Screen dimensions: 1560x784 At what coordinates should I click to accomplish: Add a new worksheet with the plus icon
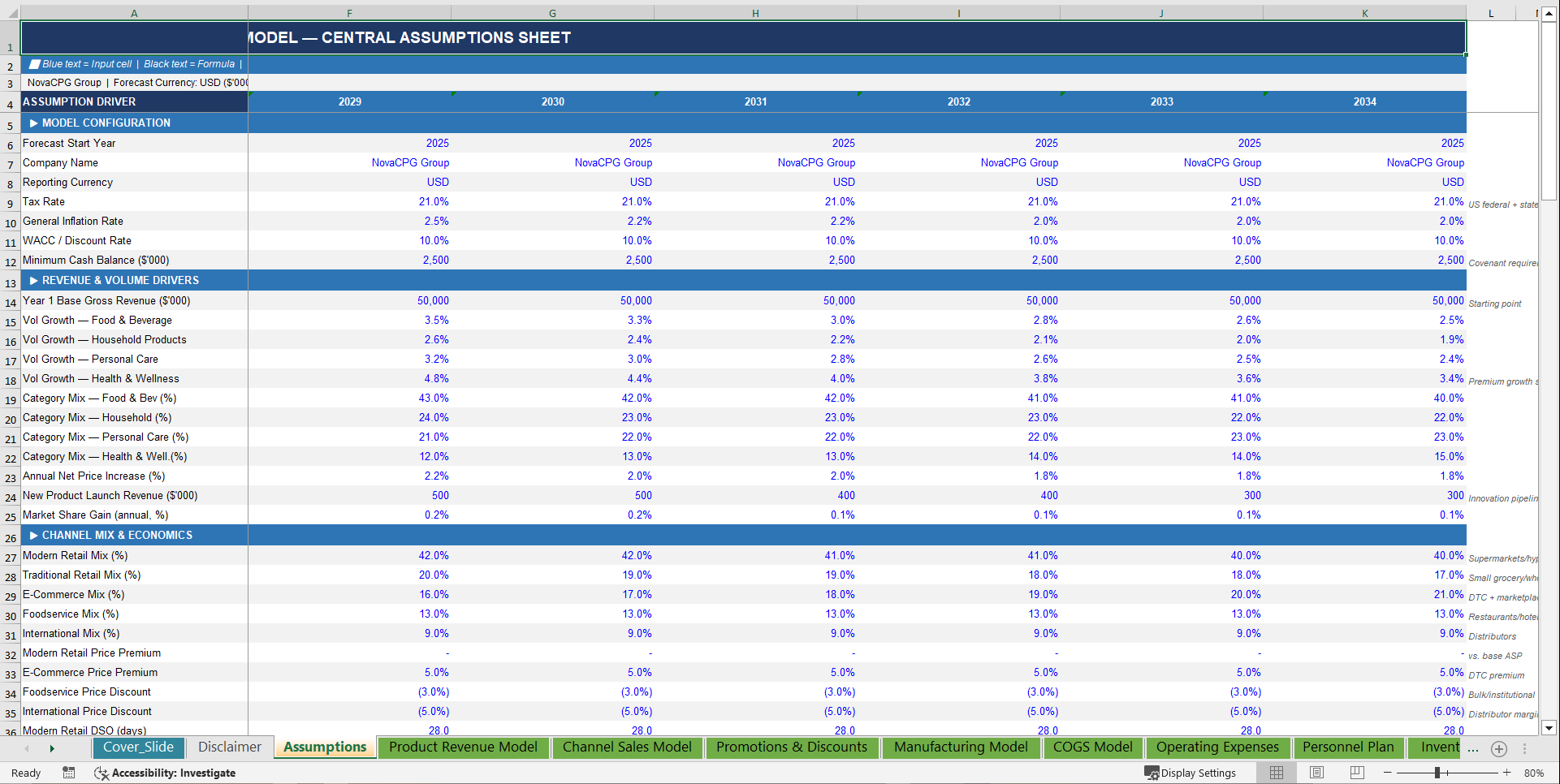[x=1498, y=749]
